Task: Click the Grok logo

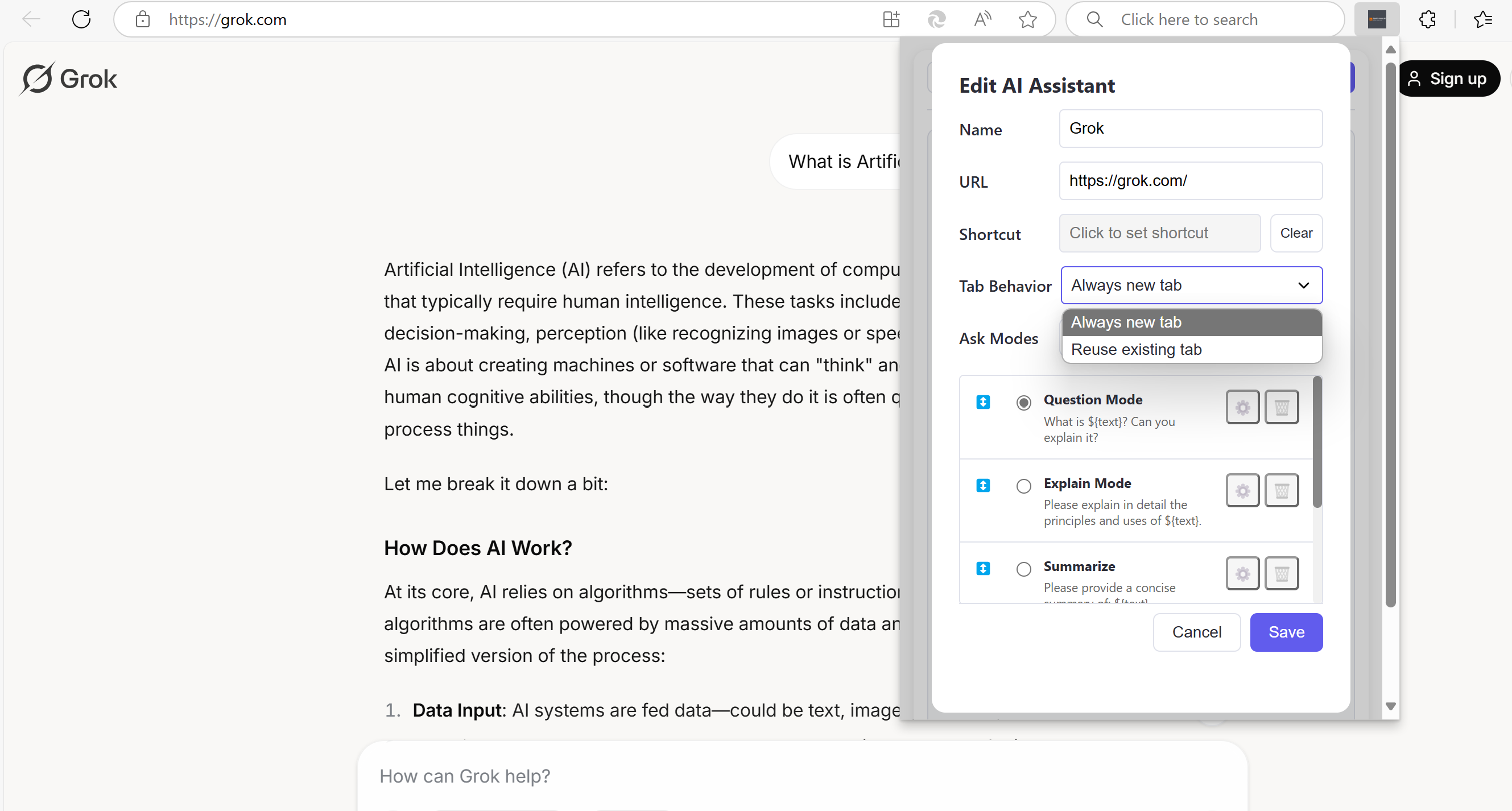Action: click(x=68, y=78)
